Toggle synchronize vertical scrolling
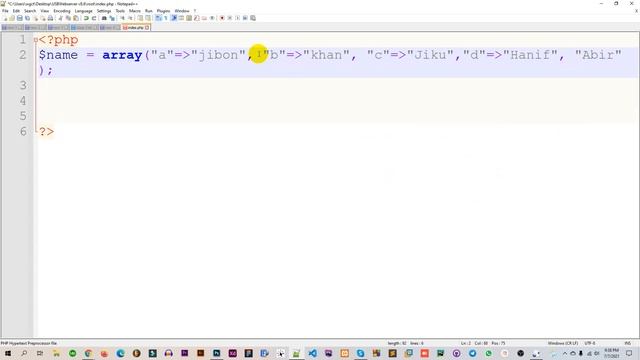Screen dimensions: 640x360 pos(140,18)
